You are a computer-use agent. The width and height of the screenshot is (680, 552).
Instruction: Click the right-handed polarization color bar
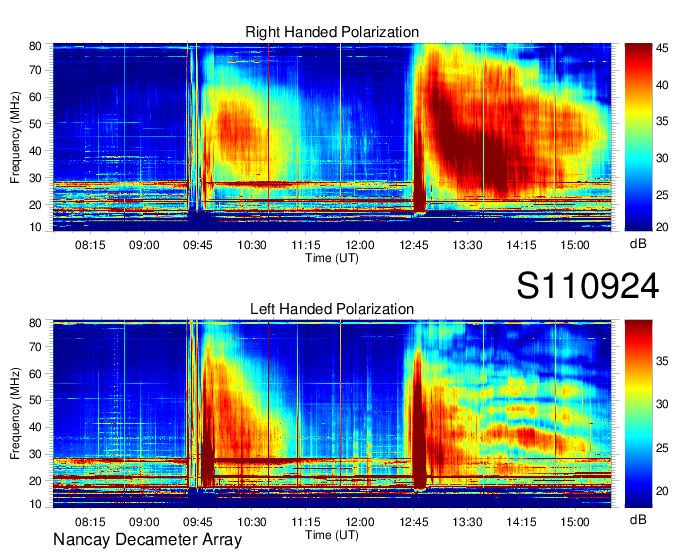[x=638, y=137]
